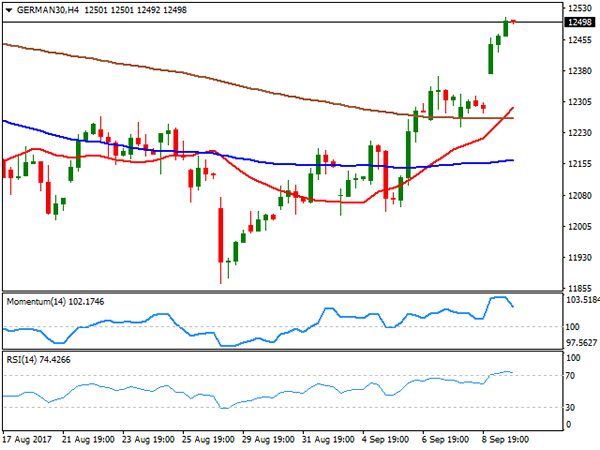Click the 12380 price axis label

click(580, 71)
